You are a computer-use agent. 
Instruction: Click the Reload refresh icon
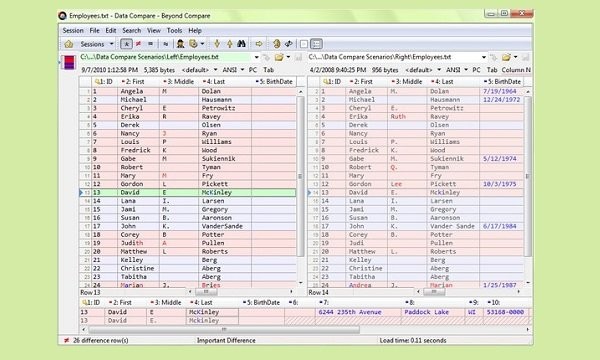[277, 44]
